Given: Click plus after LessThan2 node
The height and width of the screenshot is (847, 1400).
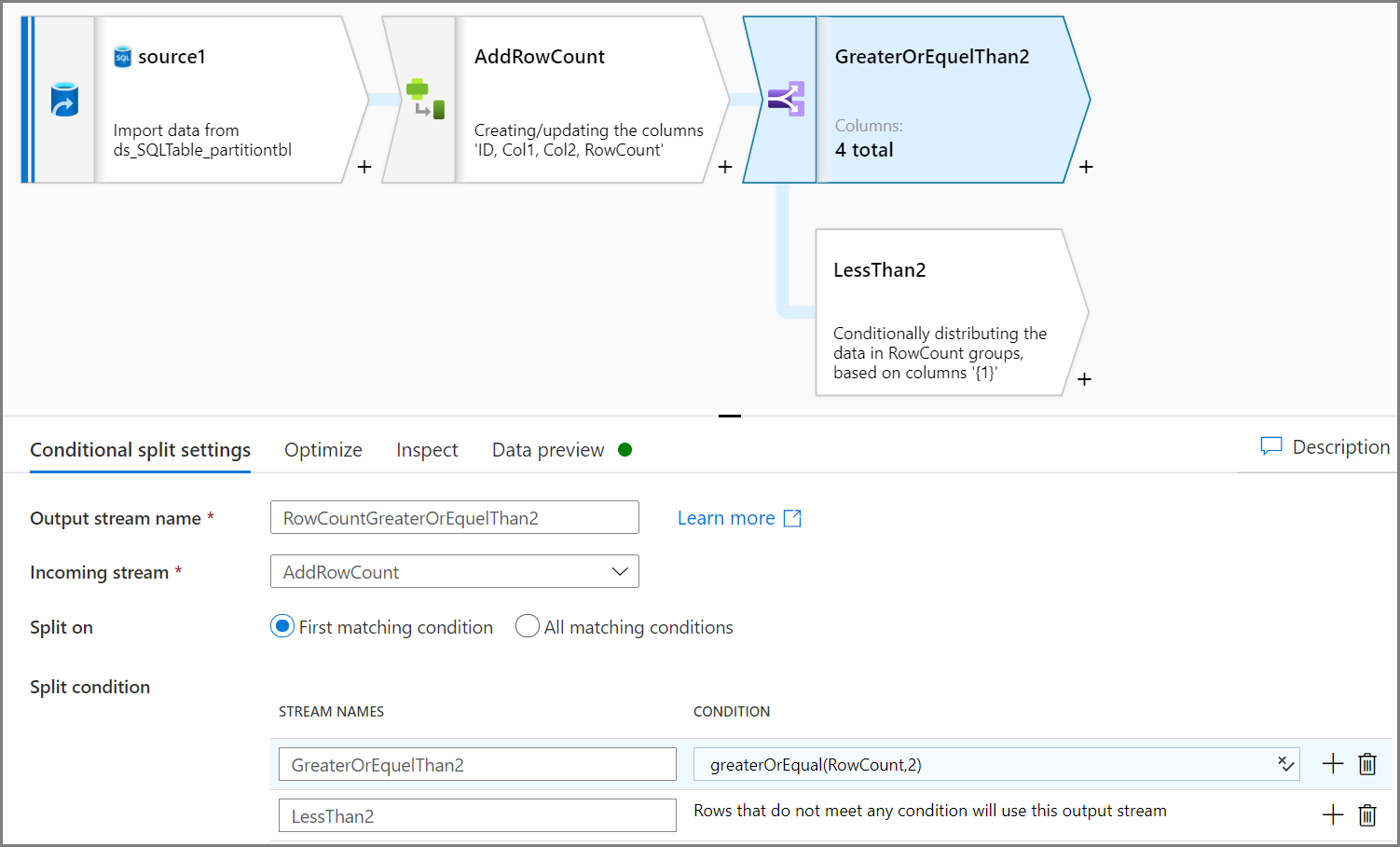Looking at the screenshot, I should pyautogui.click(x=1084, y=379).
